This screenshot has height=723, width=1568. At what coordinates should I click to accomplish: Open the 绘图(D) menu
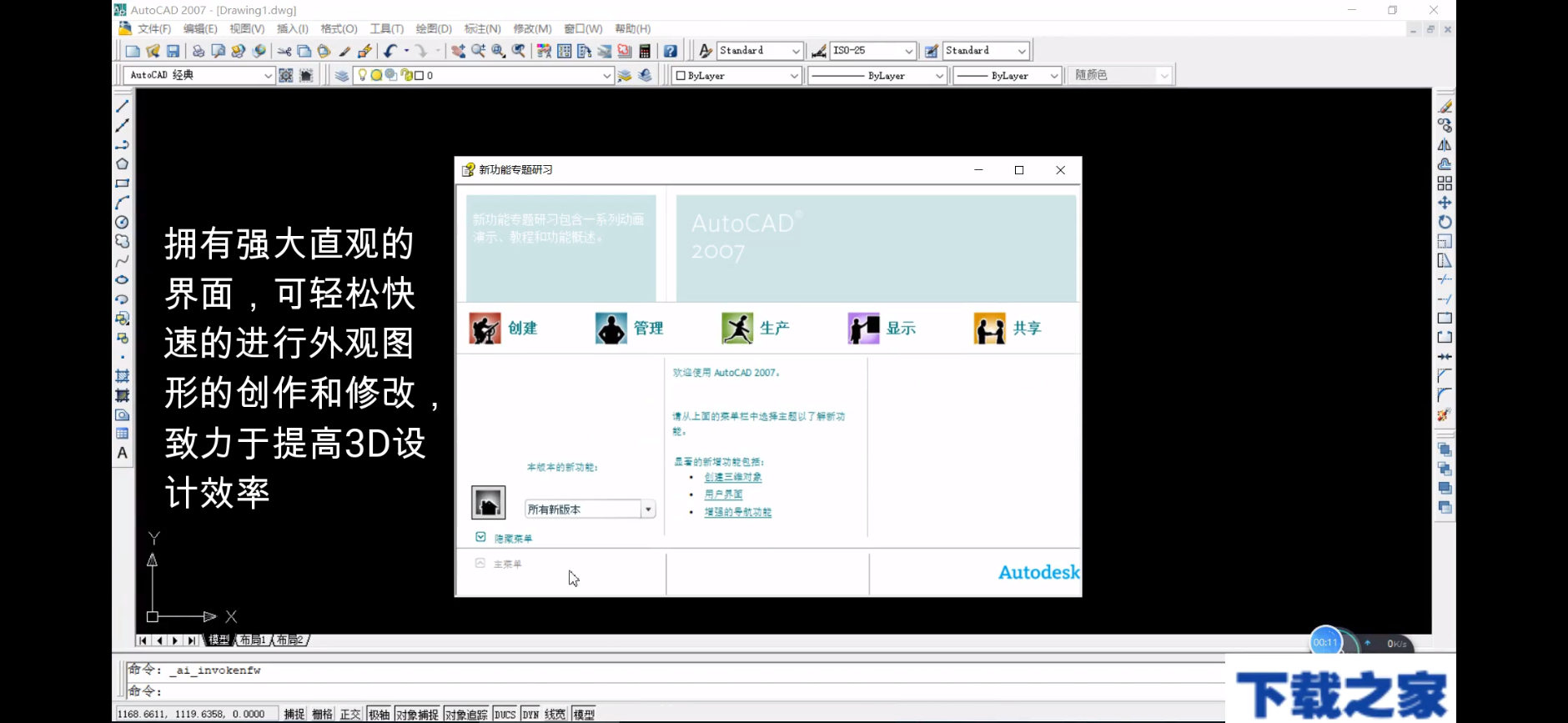click(x=434, y=28)
